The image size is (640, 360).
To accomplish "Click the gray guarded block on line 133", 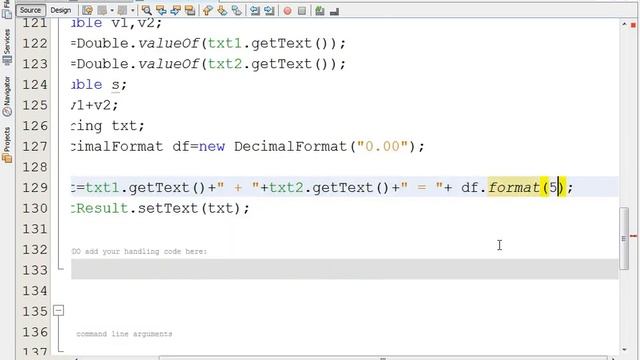I will (344, 269).
